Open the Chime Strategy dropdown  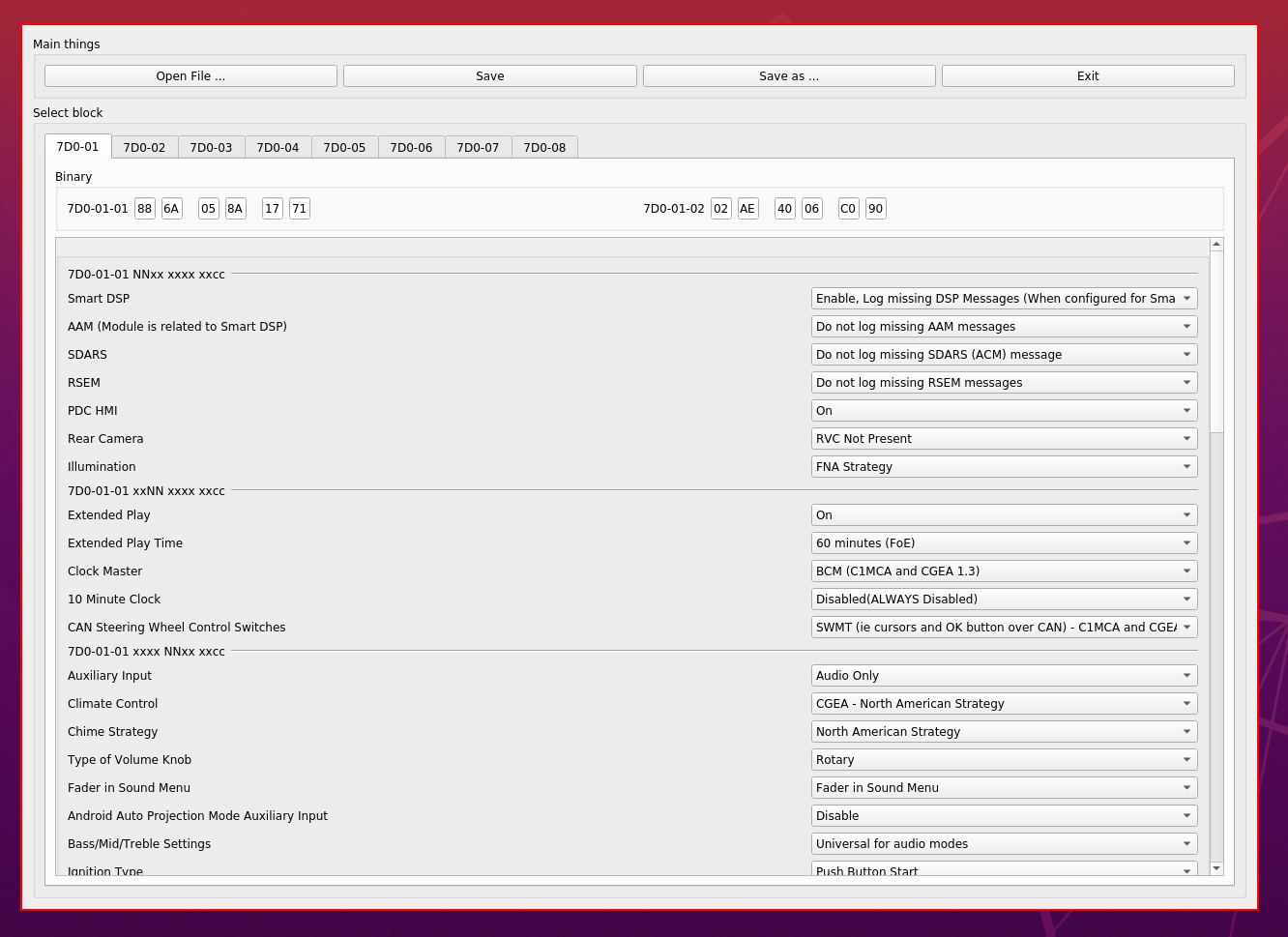pos(1004,732)
